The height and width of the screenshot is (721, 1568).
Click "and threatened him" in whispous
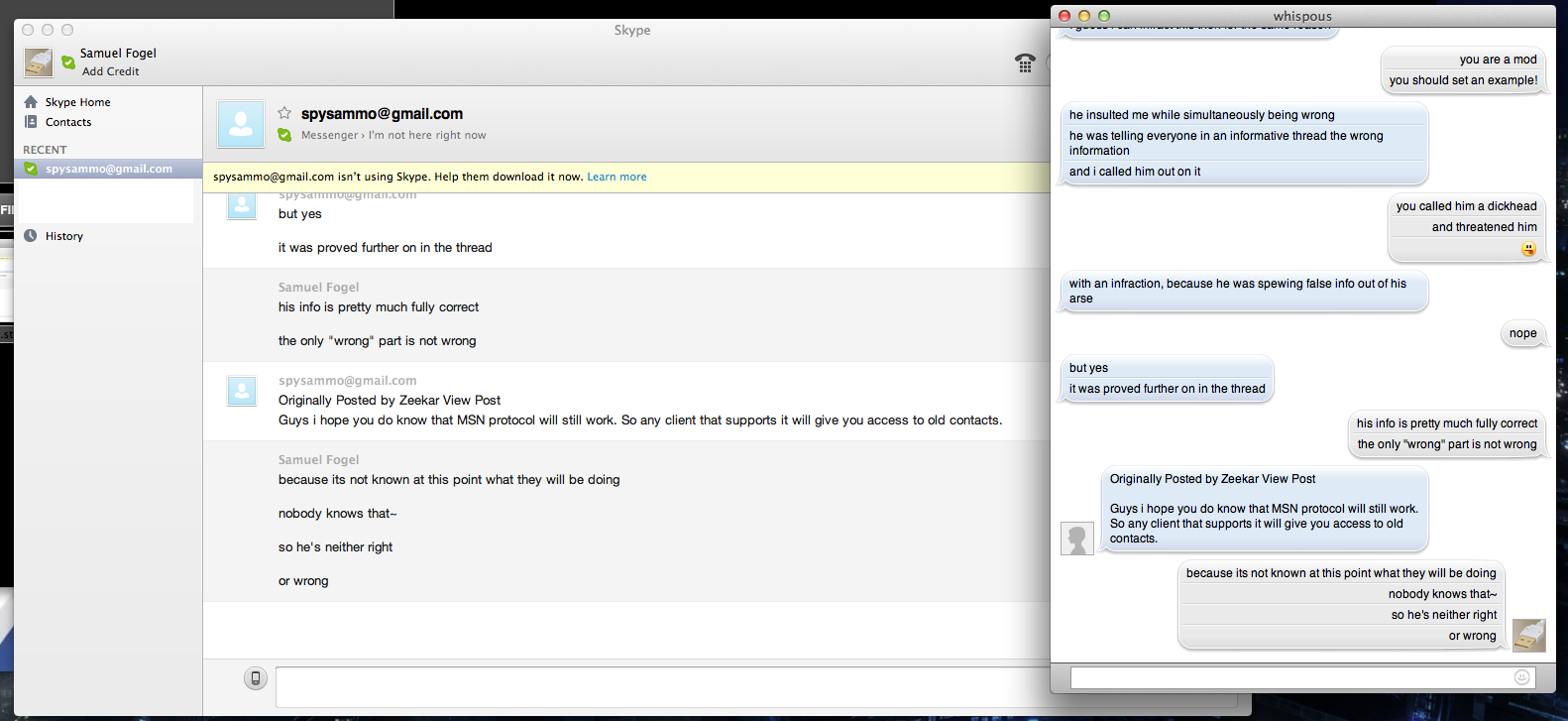coord(1484,227)
